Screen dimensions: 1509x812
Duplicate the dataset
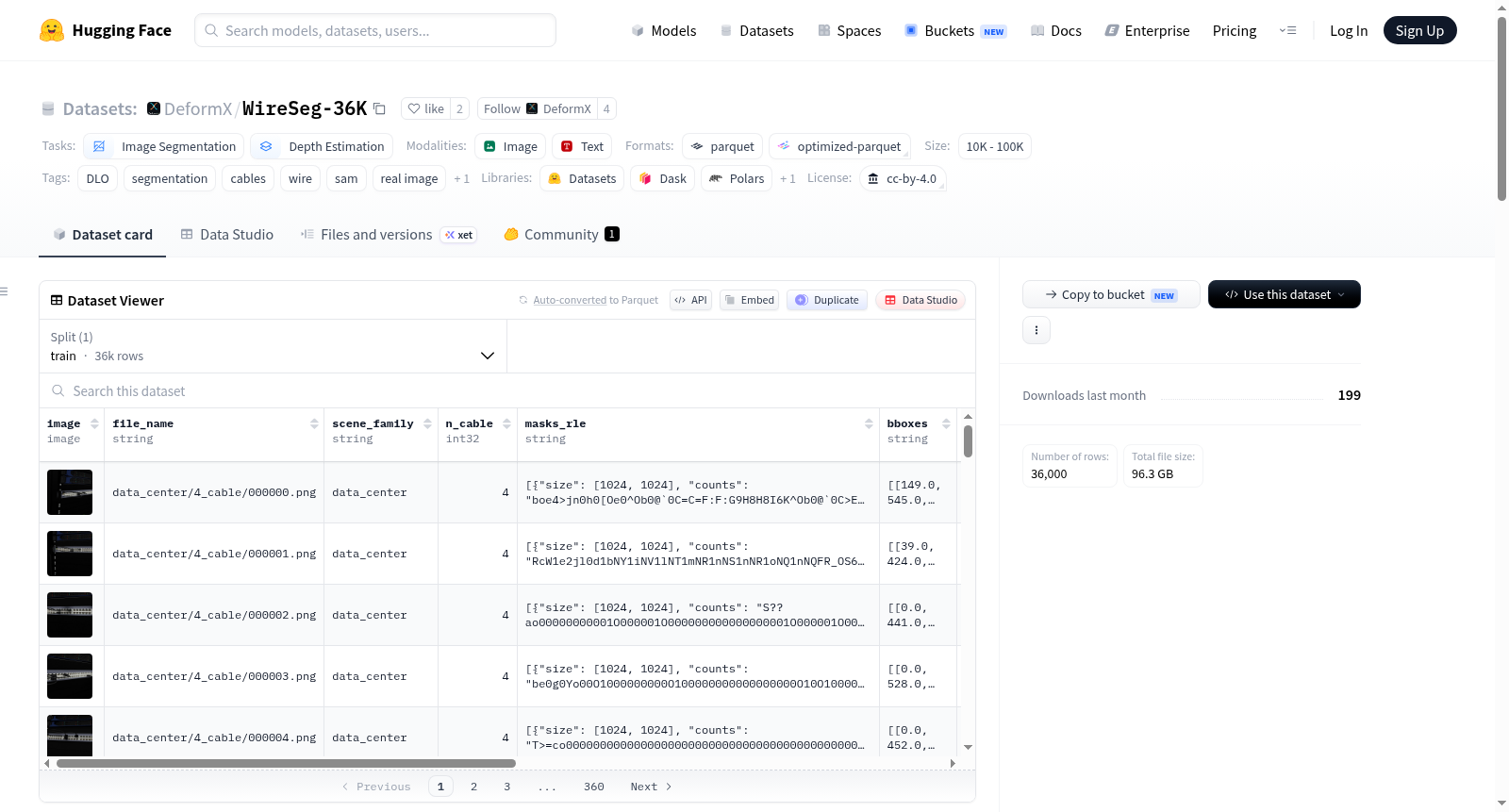[827, 300]
